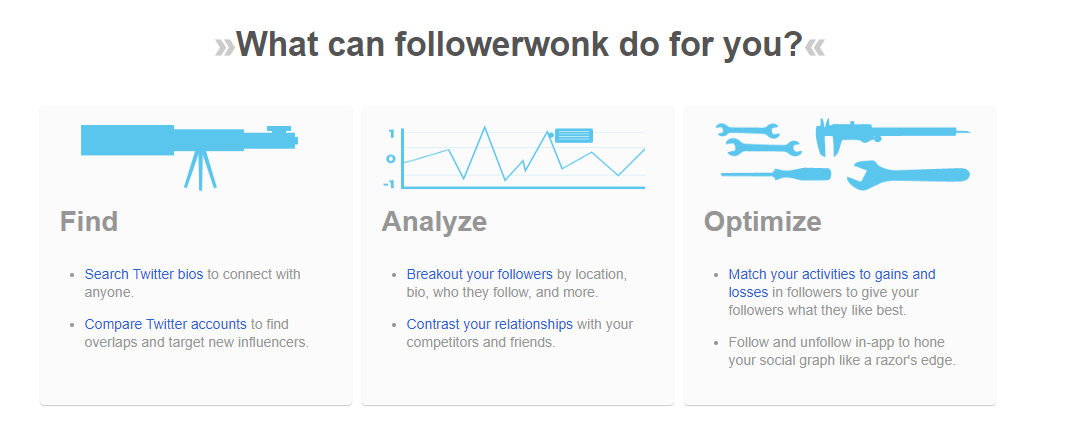Click the What can followerwonk do title
This screenshot has width=1069, height=425.
click(x=520, y=45)
